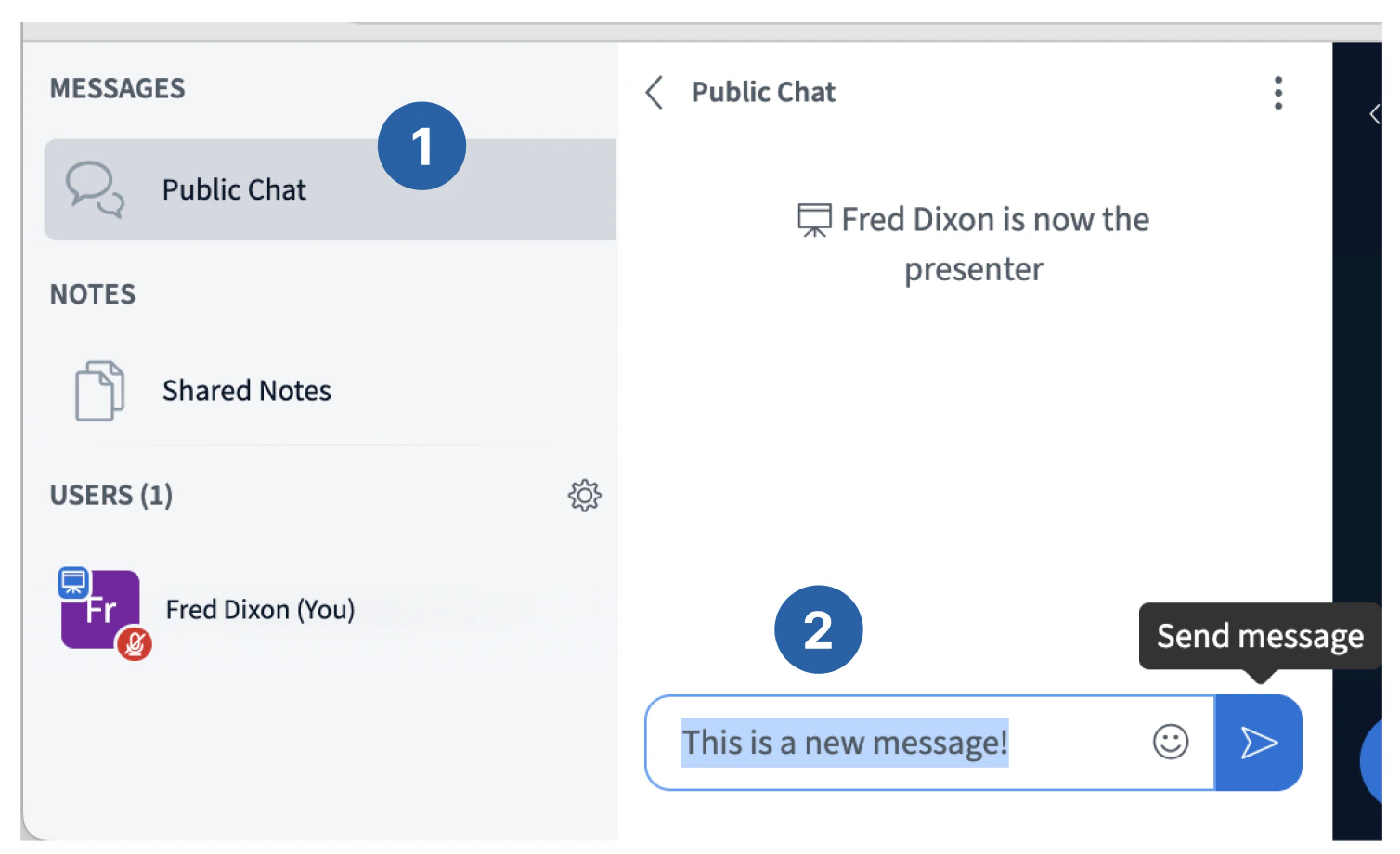Hide Public Chat using back chevron

[655, 93]
